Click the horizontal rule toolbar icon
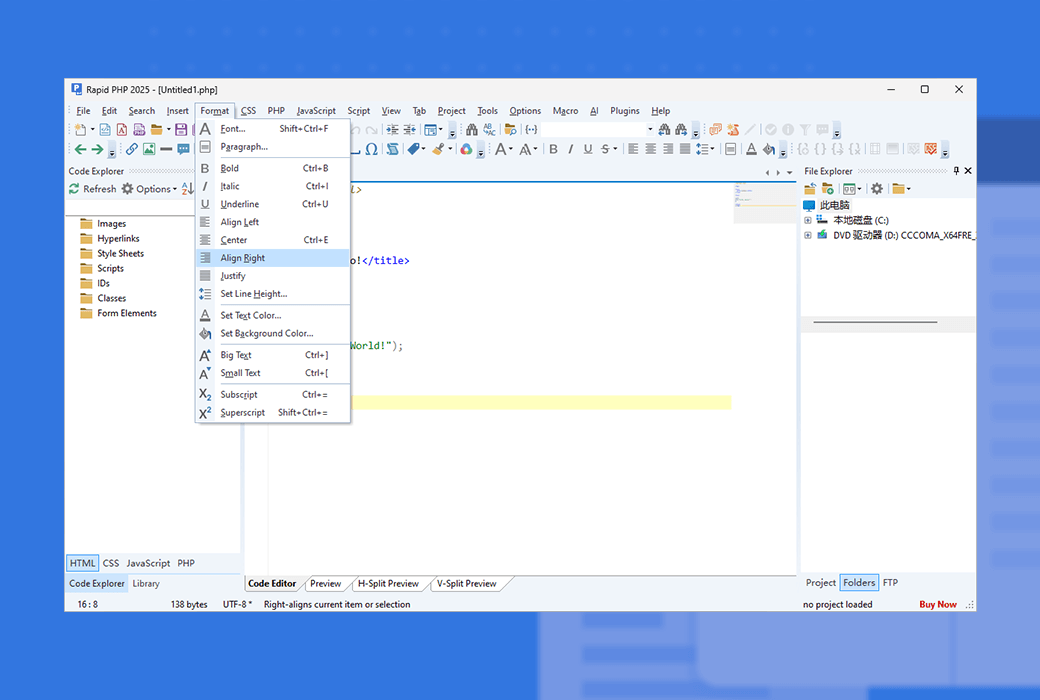Screen dimensions: 1040x700 (x=166, y=149)
